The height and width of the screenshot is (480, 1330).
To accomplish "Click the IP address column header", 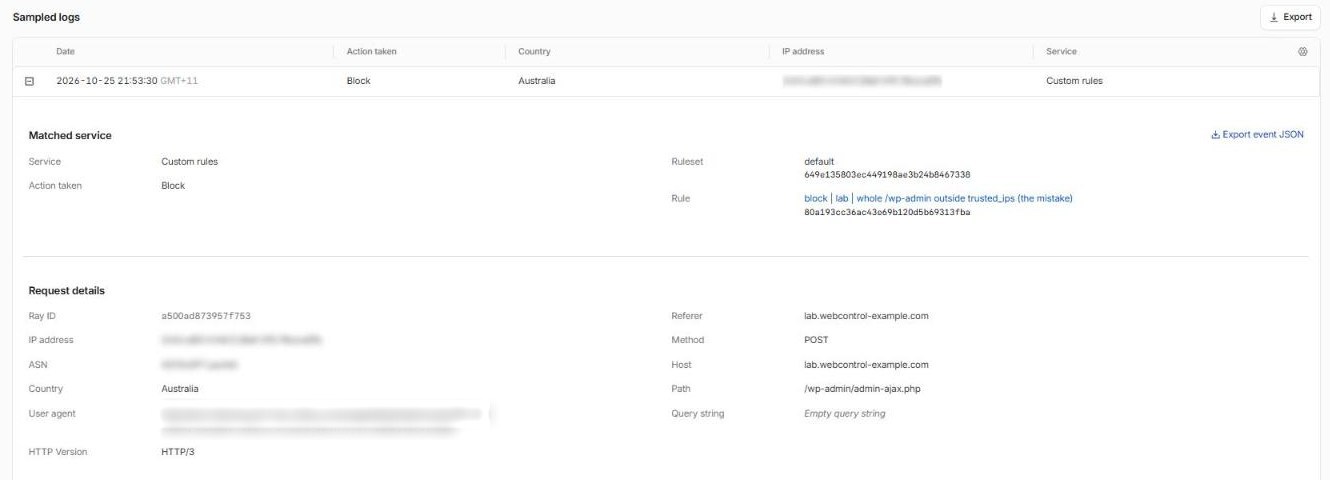I will [x=803, y=51].
